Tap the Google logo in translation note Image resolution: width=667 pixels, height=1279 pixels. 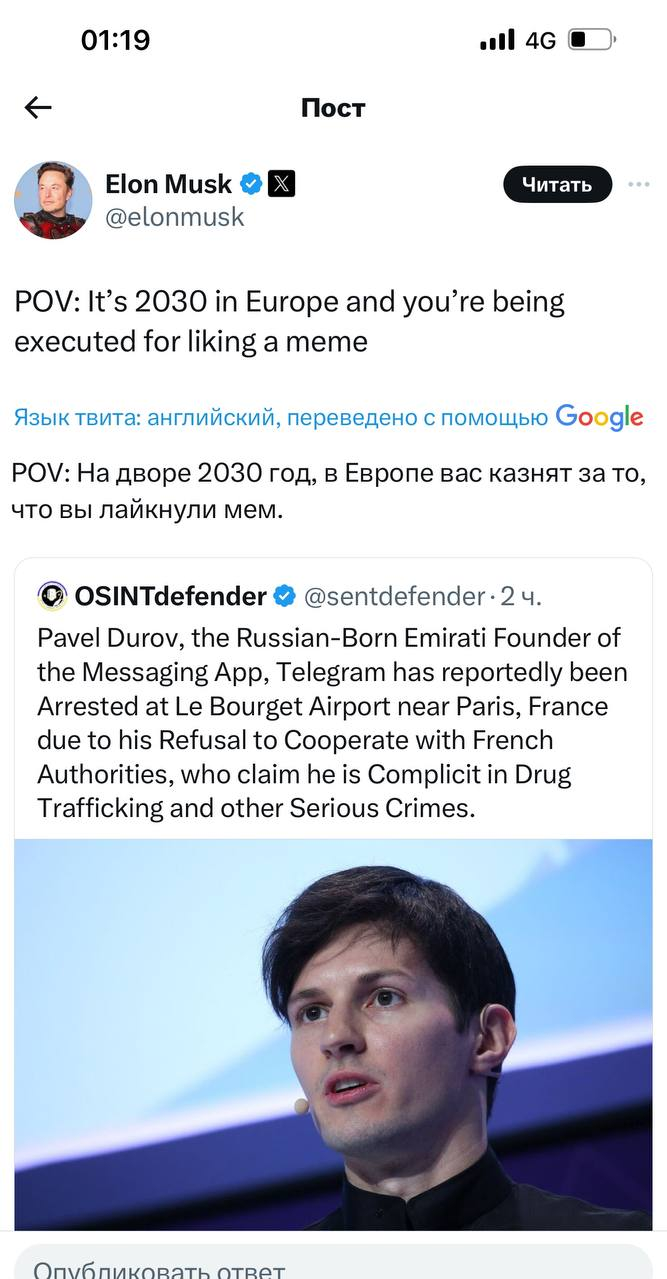(599, 417)
